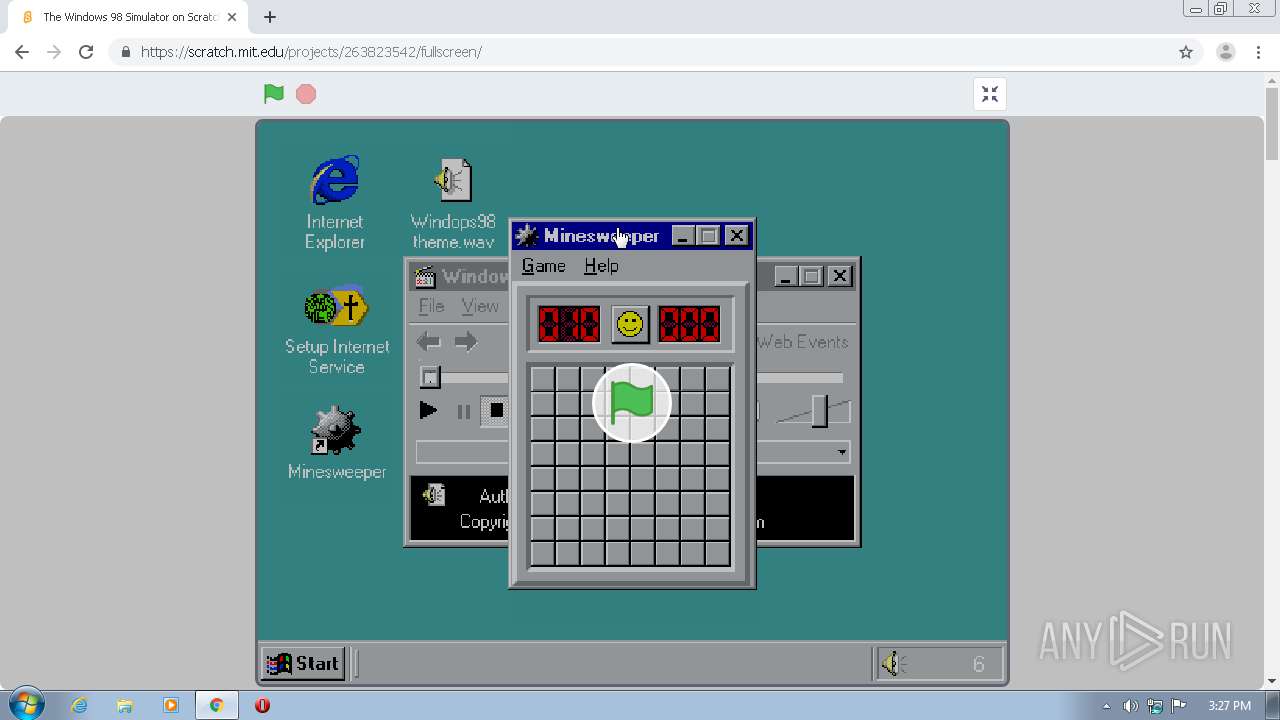Image resolution: width=1280 pixels, height=720 pixels.
Task: Open the Chrome three-dot menu
Action: (x=1258, y=52)
